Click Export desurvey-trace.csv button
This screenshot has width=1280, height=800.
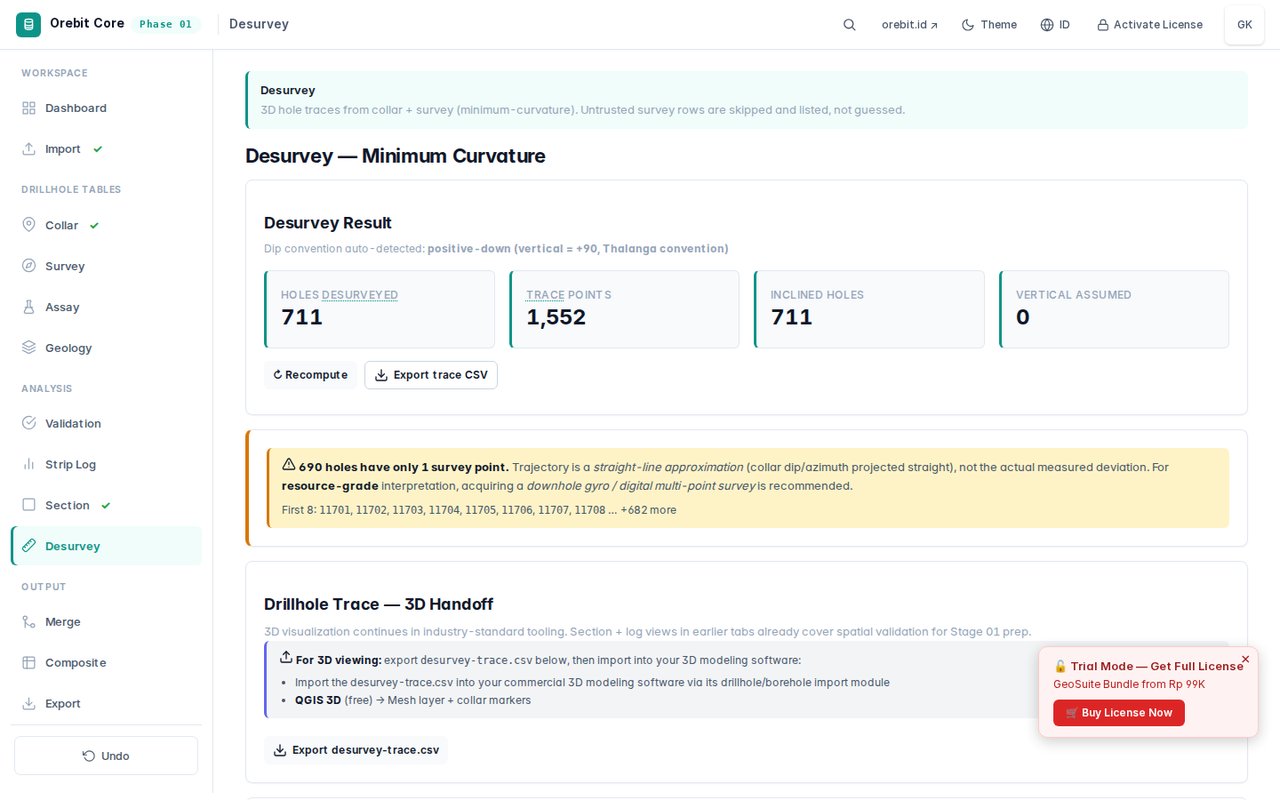tap(356, 750)
